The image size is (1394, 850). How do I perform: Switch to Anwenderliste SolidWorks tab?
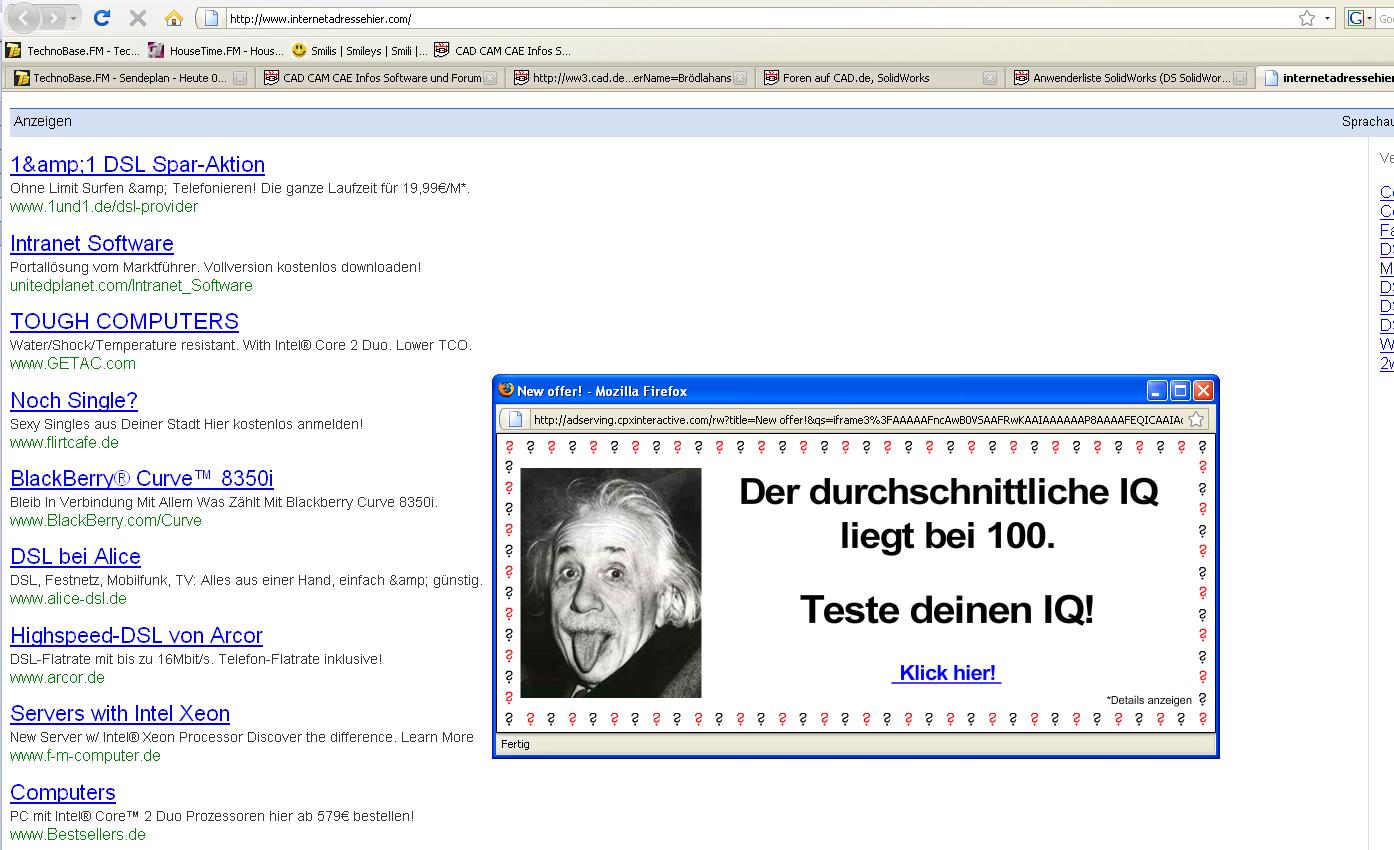(1128, 78)
